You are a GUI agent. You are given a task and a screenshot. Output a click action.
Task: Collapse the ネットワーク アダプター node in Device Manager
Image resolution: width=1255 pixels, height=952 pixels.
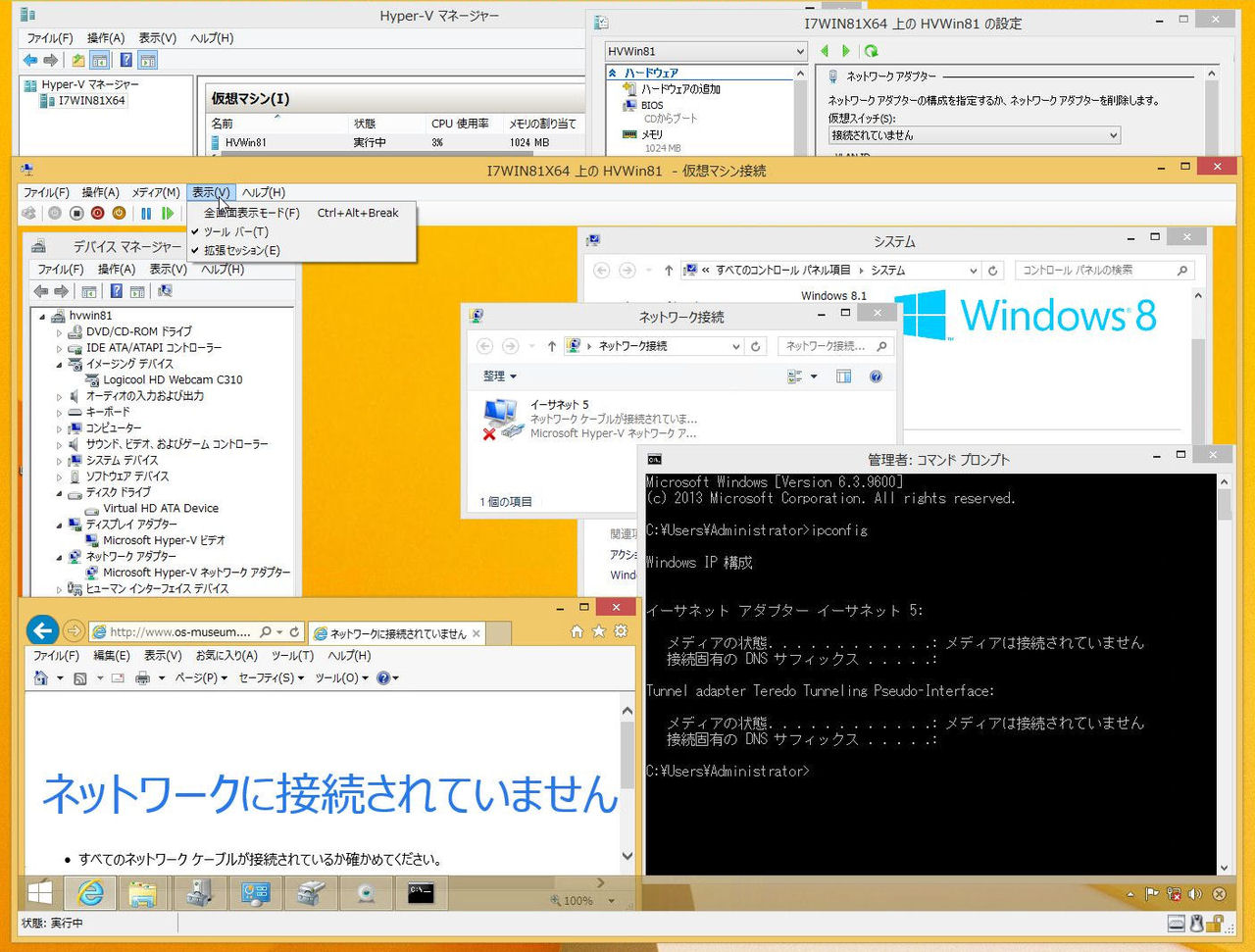[59, 557]
